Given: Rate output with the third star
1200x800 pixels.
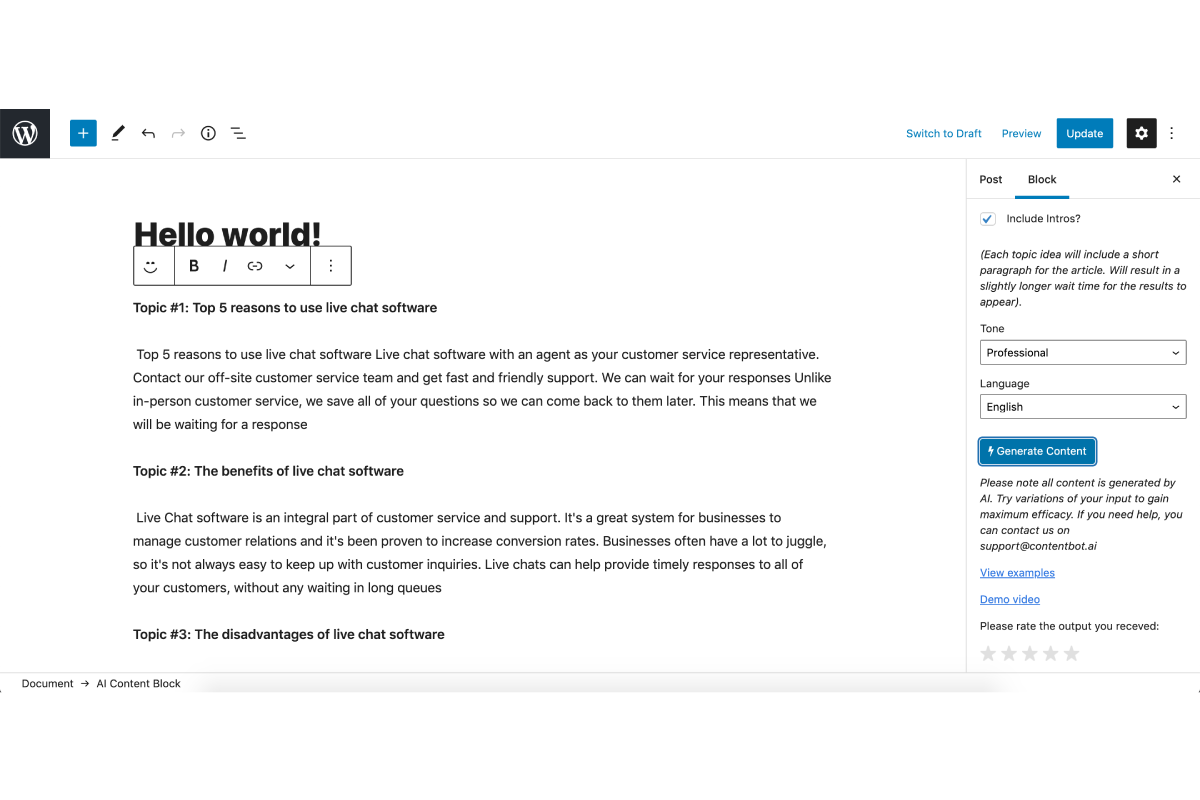Looking at the screenshot, I should point(1030,654).
